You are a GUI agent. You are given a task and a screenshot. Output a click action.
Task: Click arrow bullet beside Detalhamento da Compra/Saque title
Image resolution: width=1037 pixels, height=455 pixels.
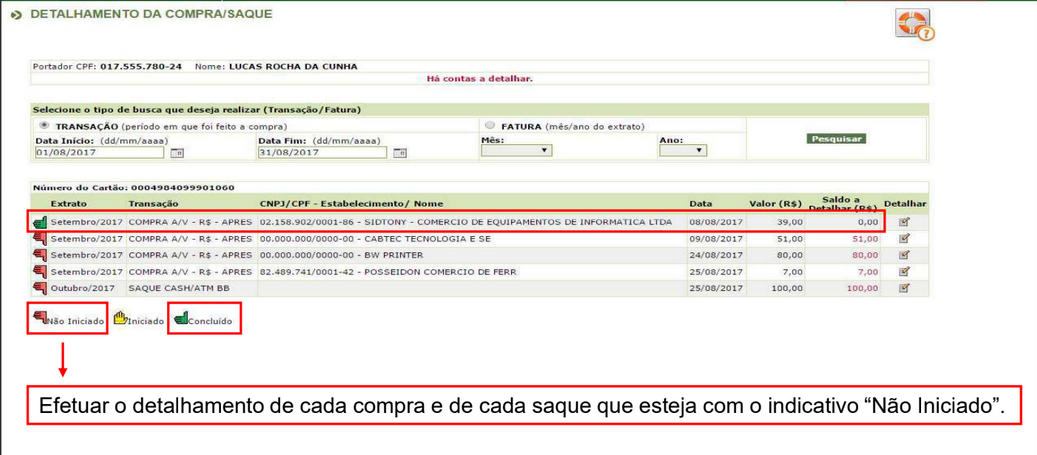(x=17, y=14)
